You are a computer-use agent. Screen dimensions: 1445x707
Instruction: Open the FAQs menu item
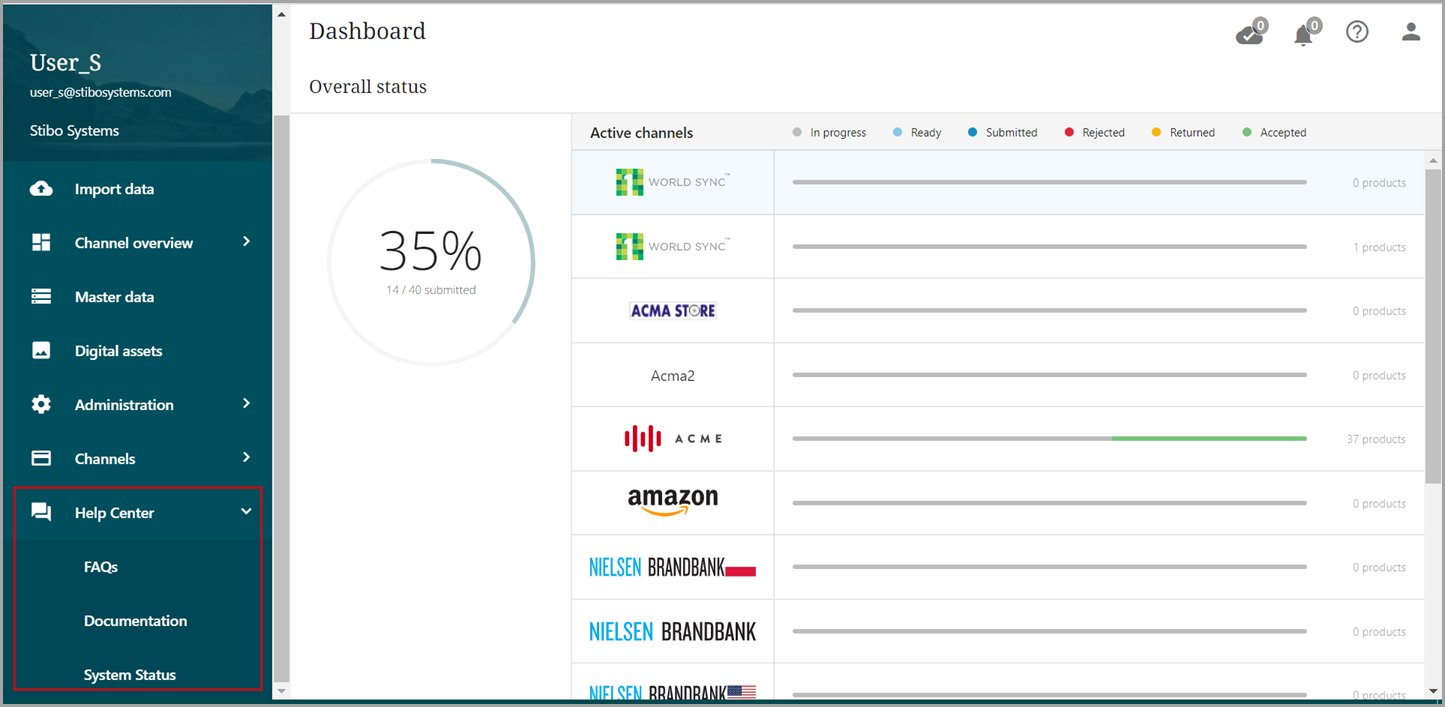101,567
